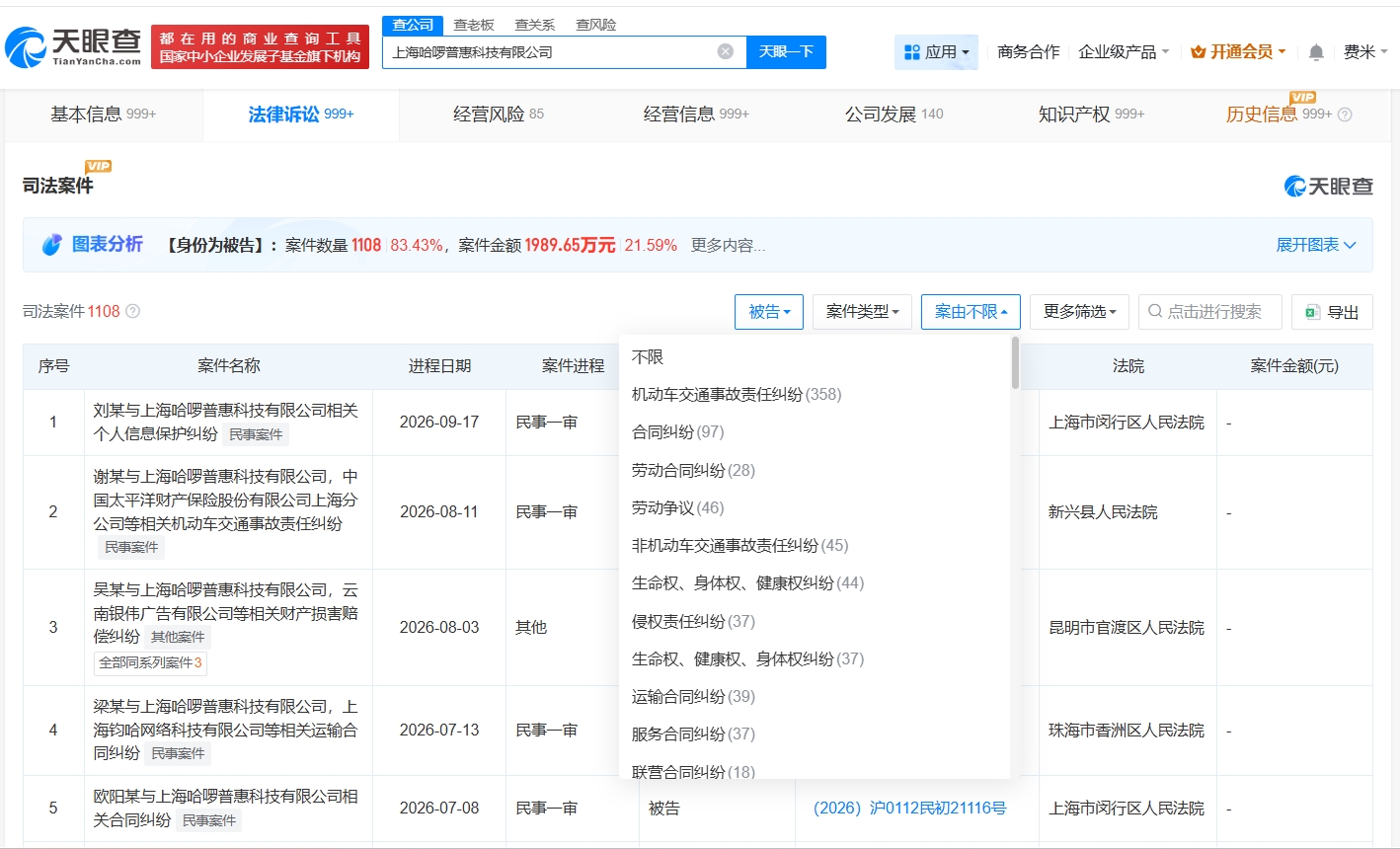
Task: Expand the 企业级产品 menu
Action: tap(1124, 51)
